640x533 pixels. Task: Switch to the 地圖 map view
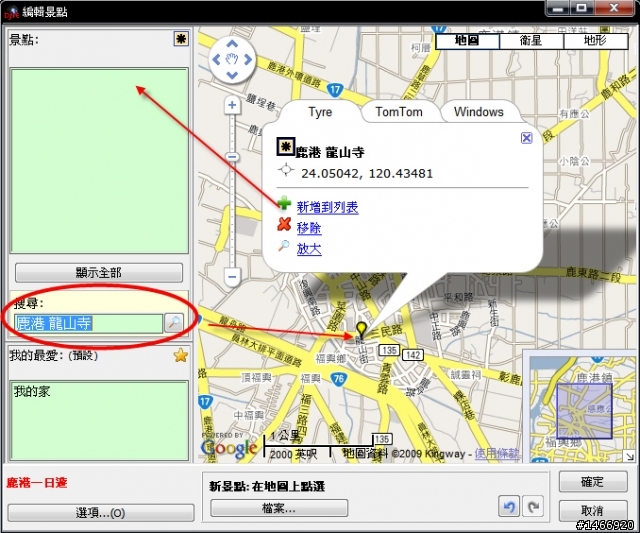tap(467, 41)
